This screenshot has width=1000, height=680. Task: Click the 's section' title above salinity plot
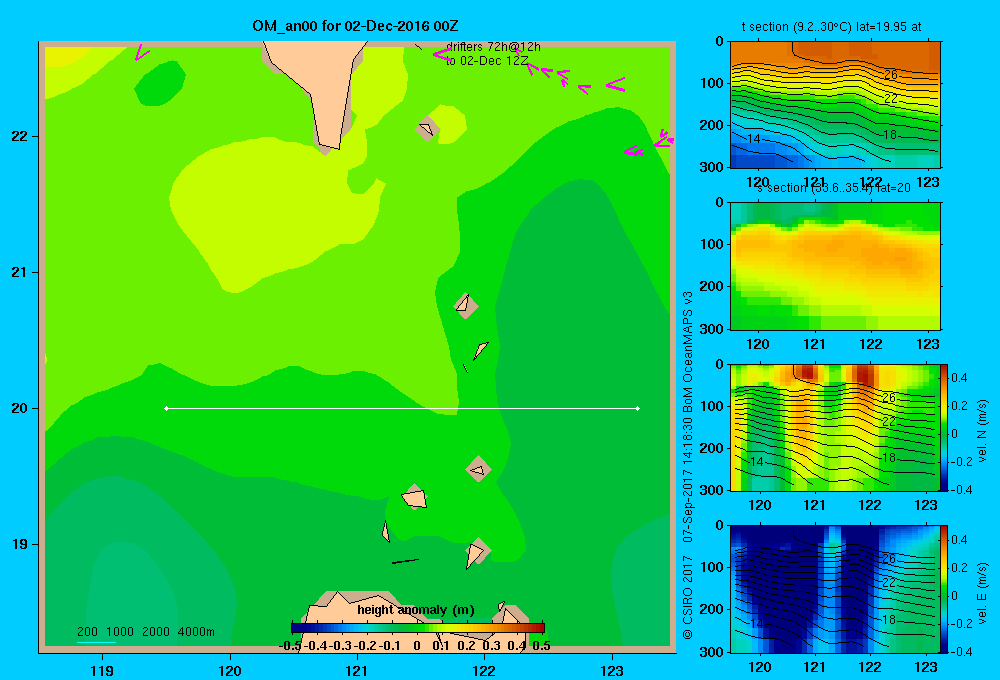point(834,188)
